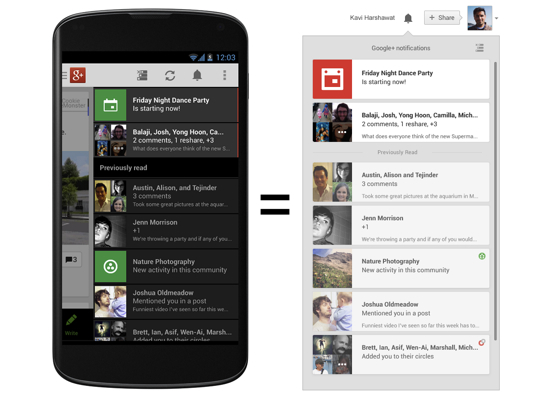Click the + Share button
550x396 pixels.
point(442,18)
